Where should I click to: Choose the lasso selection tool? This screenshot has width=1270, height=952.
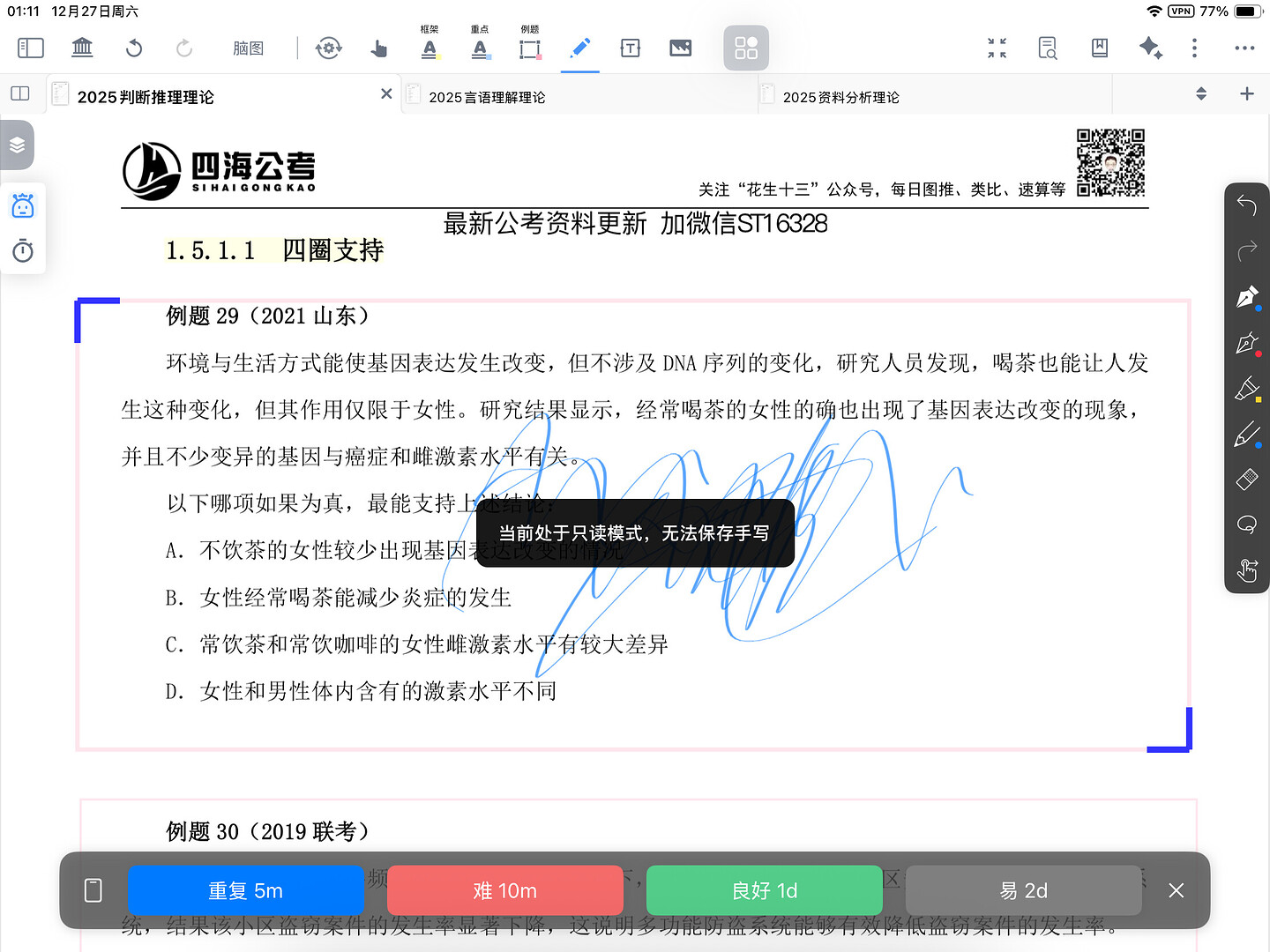click(1246, 525)
